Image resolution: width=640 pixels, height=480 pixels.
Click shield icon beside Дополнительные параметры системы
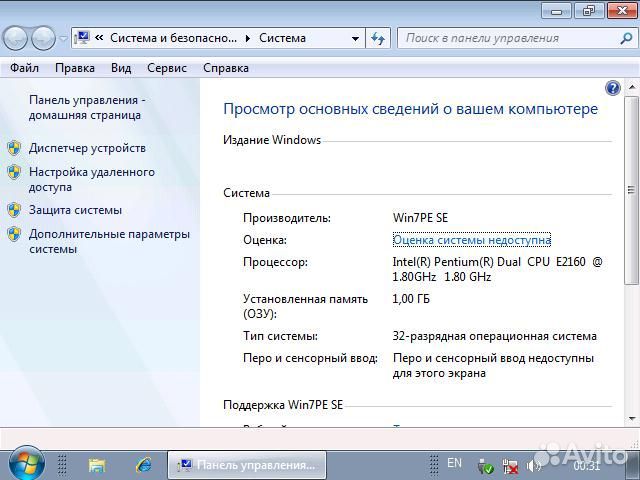14,234
